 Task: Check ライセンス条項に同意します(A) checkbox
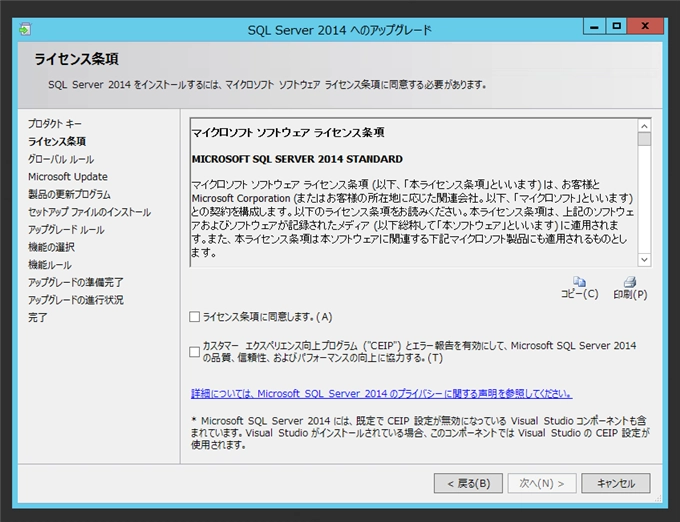tap(194, 317)
